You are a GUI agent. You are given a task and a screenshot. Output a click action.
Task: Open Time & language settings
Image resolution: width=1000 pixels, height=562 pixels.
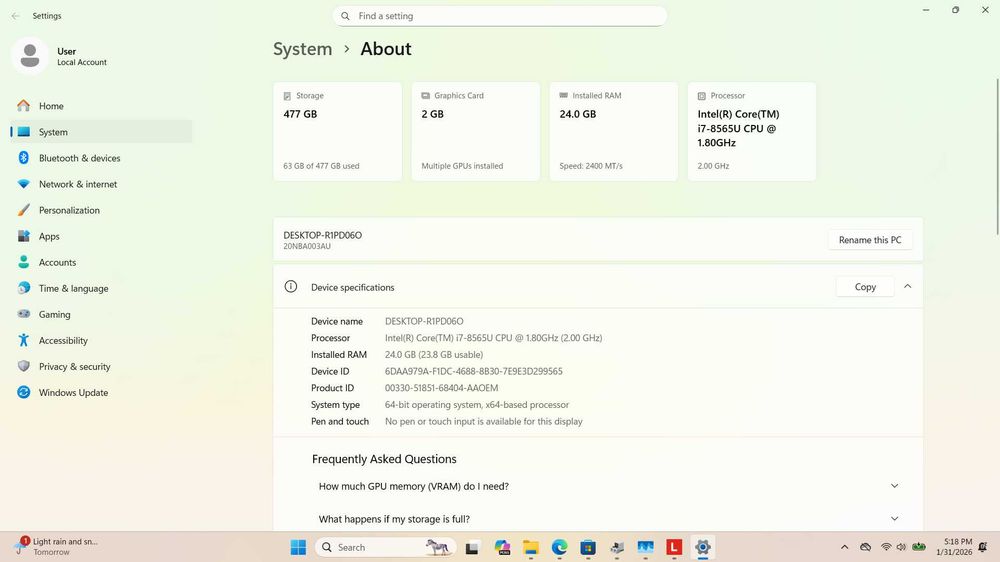pyautogui.click(x=101, y=288)
